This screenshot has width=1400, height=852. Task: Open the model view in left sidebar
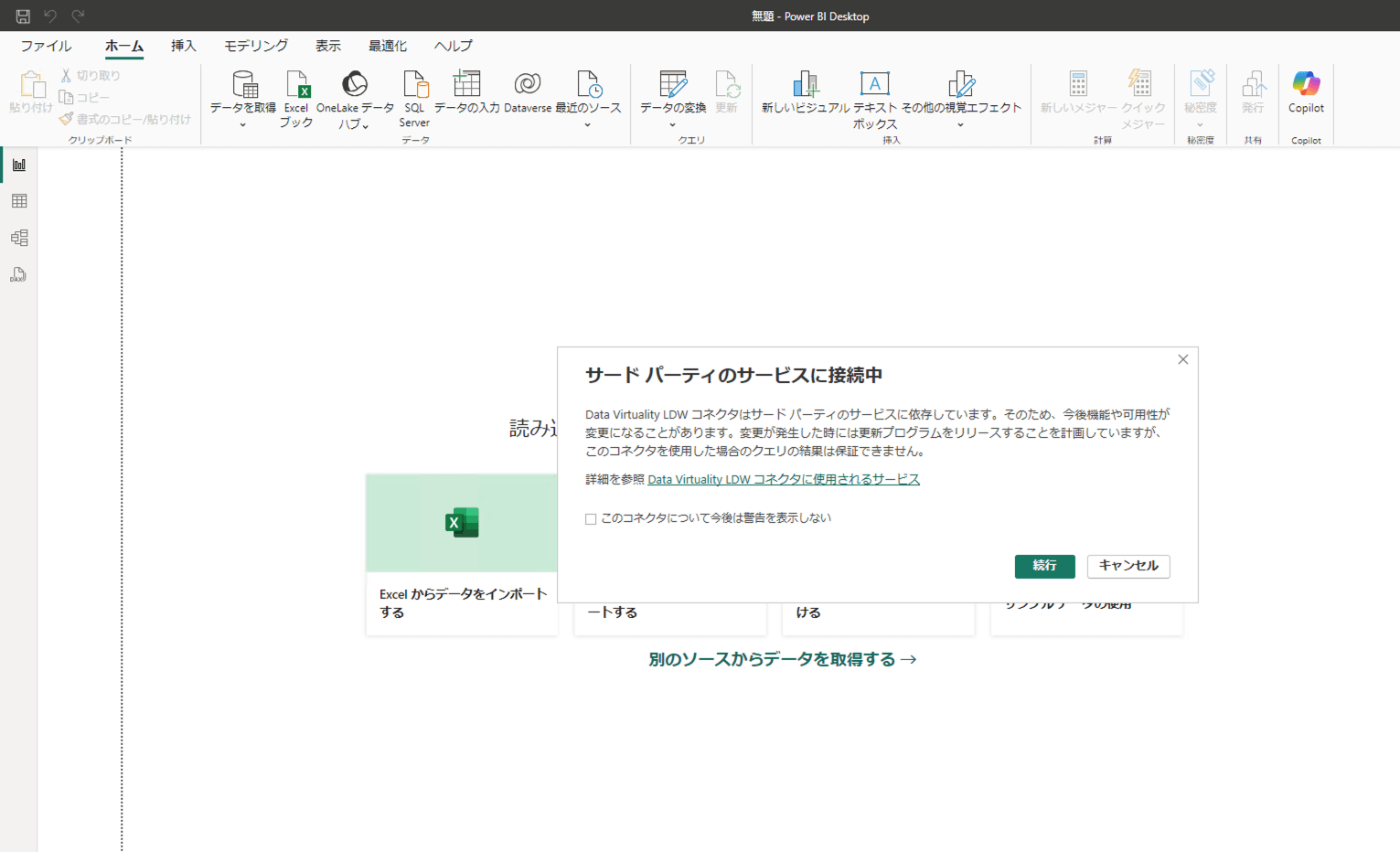(19, 238)
